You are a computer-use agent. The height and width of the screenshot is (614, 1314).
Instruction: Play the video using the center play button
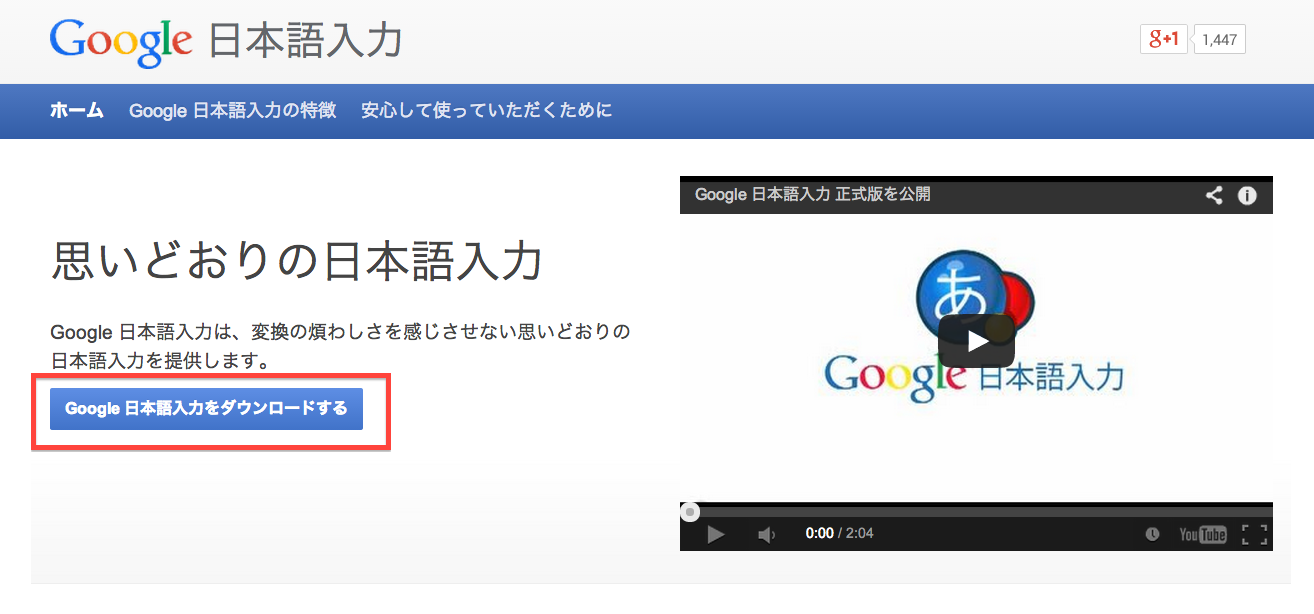(976, 342)
